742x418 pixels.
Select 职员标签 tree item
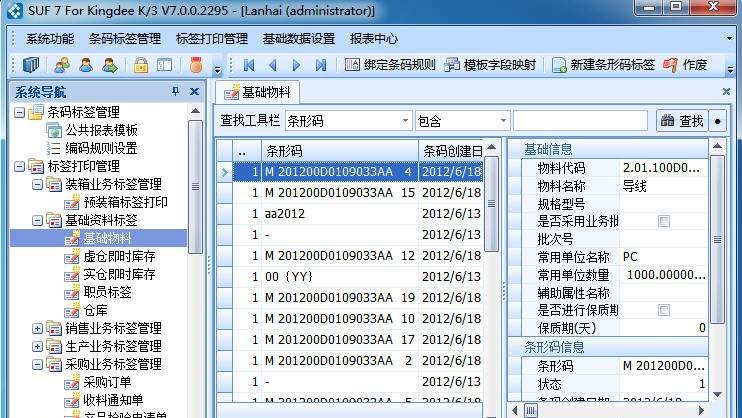[107, 292]
